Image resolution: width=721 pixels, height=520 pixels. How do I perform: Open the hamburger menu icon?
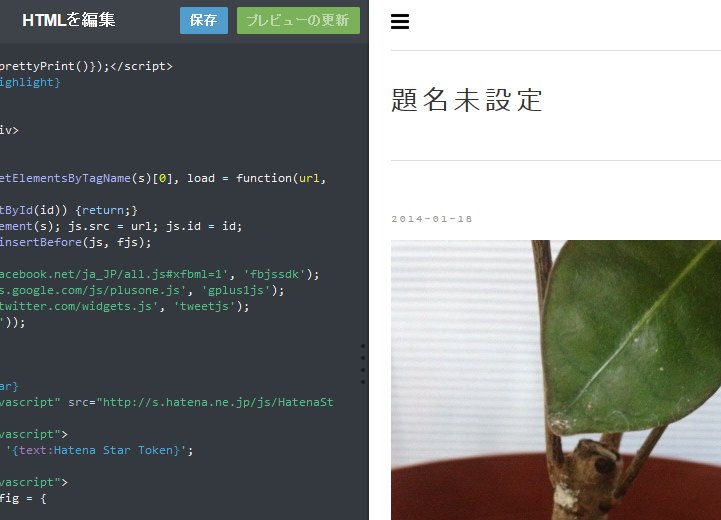point(400,22)
